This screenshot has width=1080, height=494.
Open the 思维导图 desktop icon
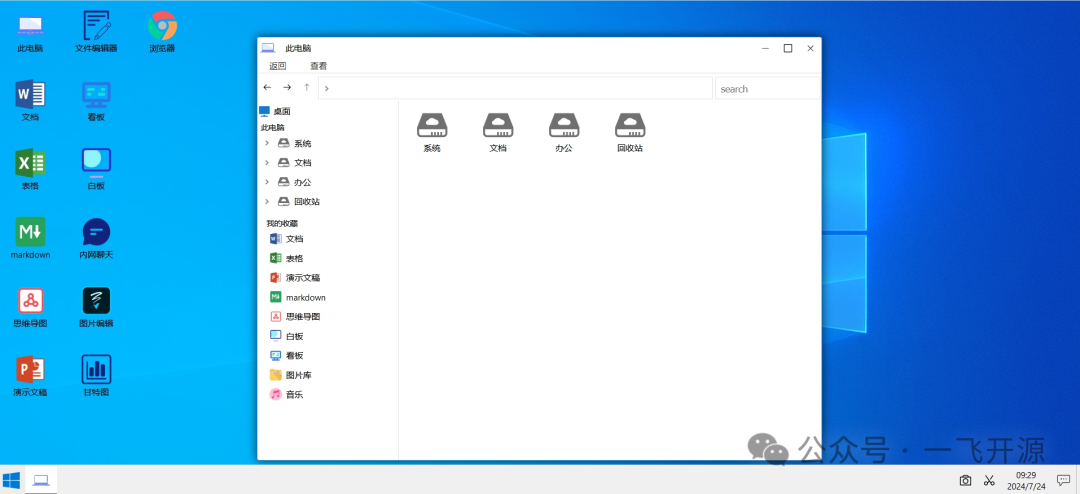(30, 301)
